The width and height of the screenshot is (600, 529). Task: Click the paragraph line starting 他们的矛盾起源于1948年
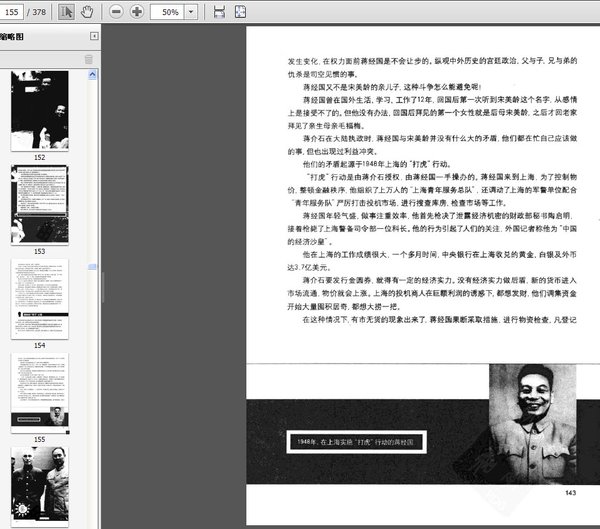pos(377,164)
